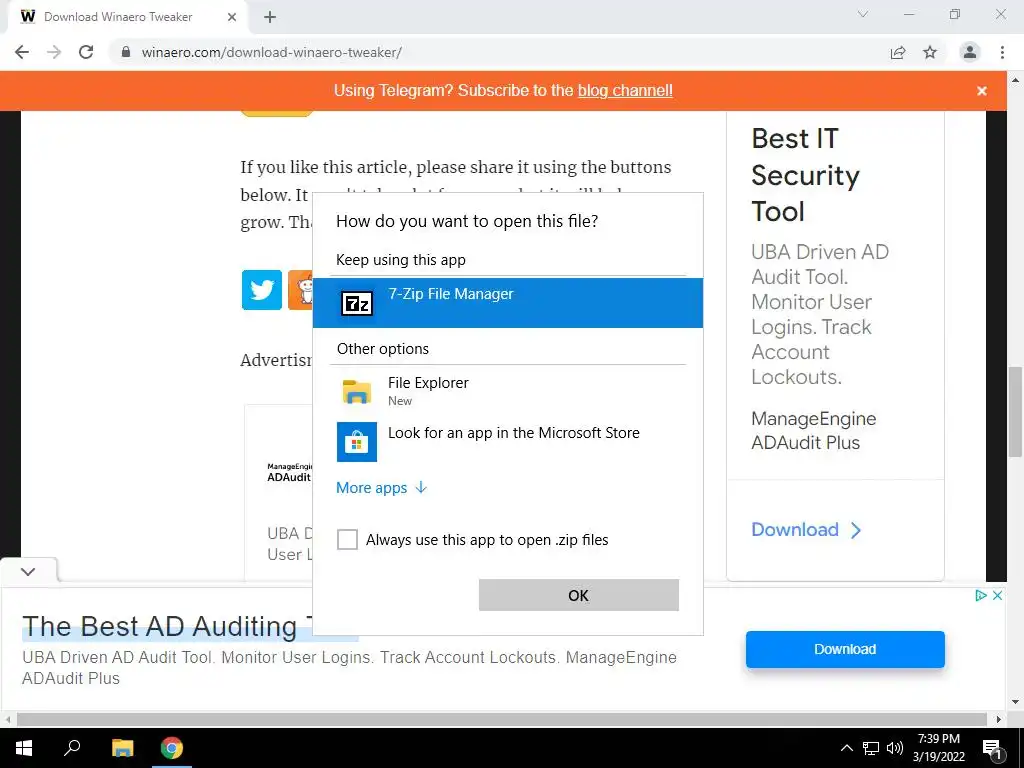Reload the Winaero page
This screenshot has height=768, width=1024.
(x=86, y=52)
